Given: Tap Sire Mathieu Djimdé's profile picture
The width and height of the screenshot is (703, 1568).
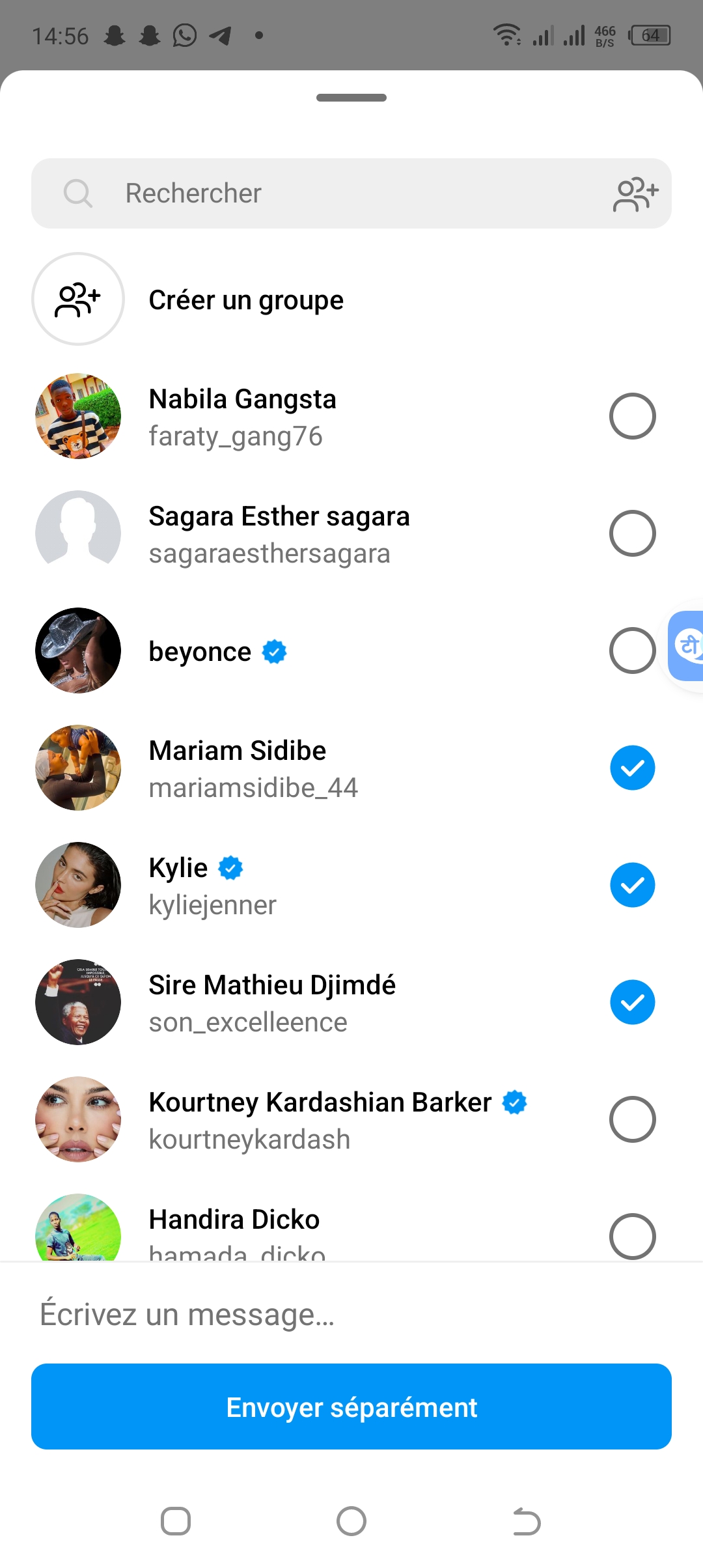Looking at the screenshot, I should point(78,1002).
